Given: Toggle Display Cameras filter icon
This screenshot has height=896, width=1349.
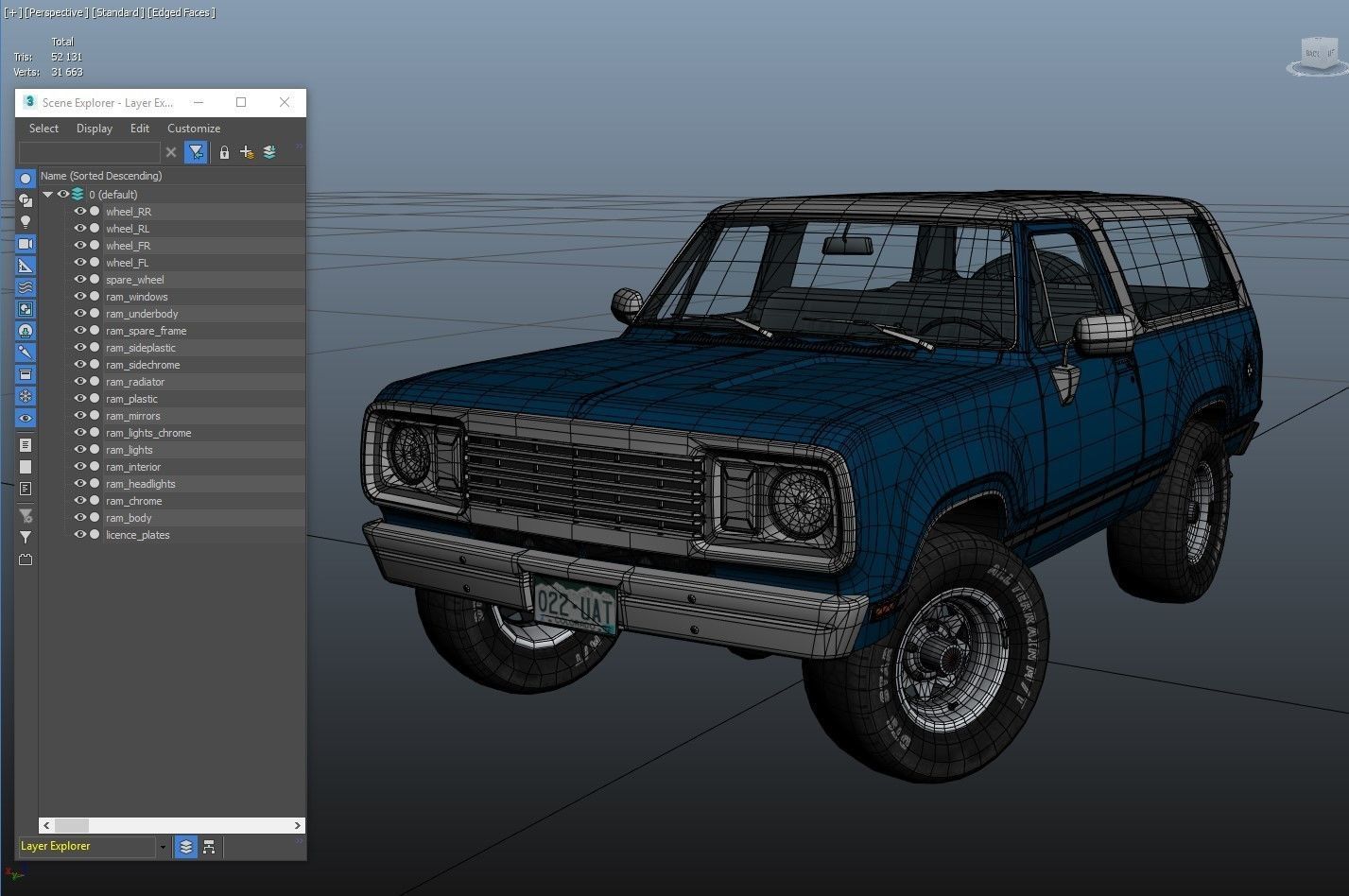Looking at the screenshot, I should [26, 244].
